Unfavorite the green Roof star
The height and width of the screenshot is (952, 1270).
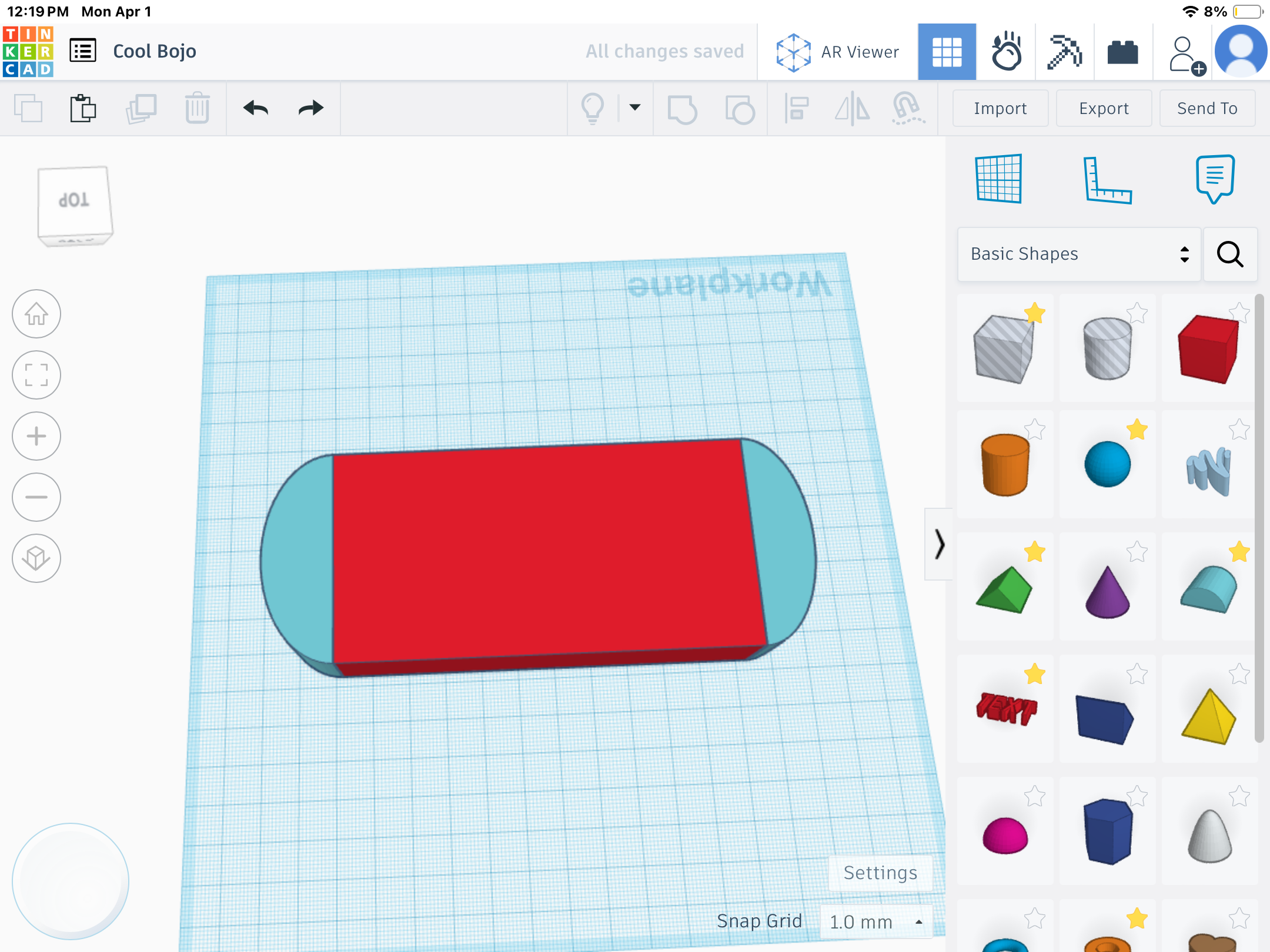click(x=1035, y=552)
